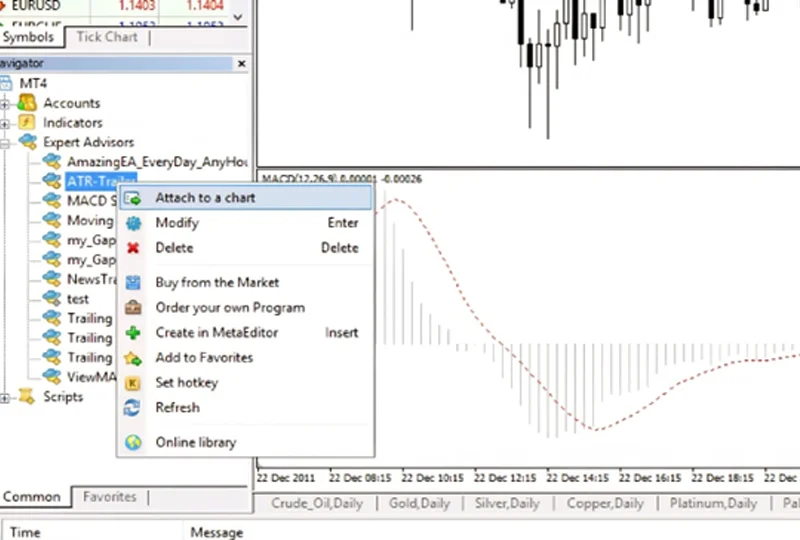Click the Set hotkey K icon
Screen dimensions: 800x540
(x=133, y=383)
